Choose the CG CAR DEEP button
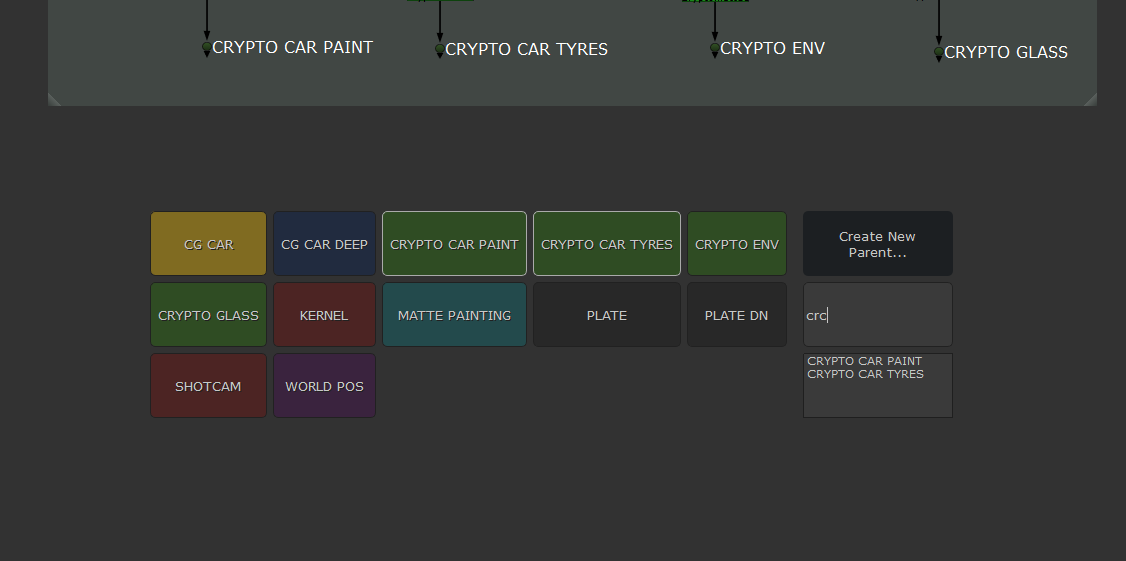 click(324, 244)
